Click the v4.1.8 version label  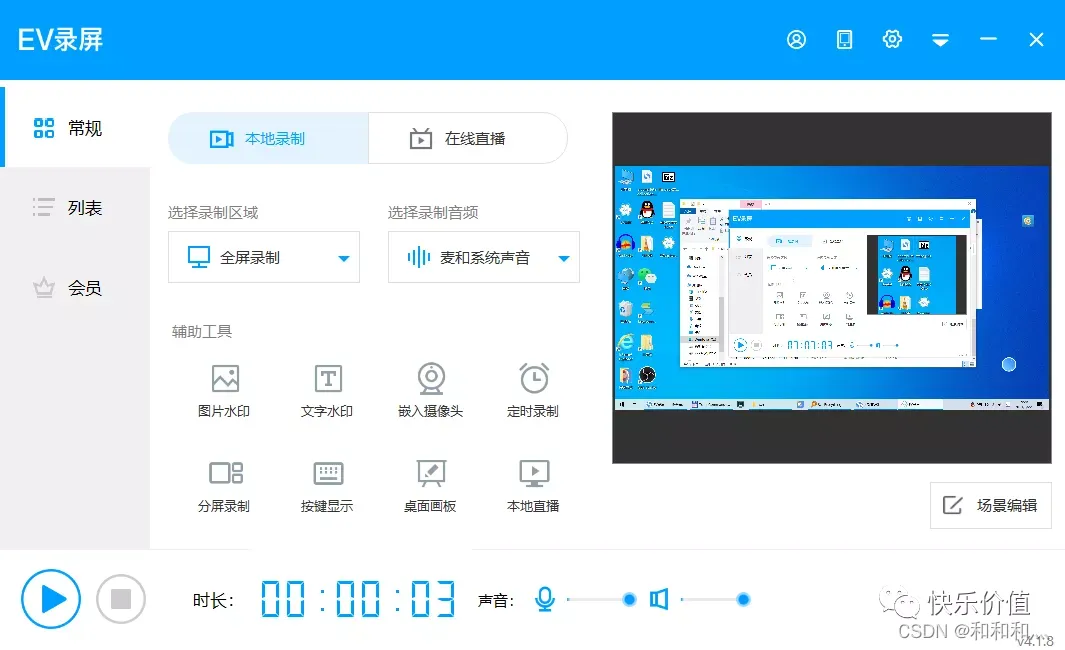click(1034, 640)
